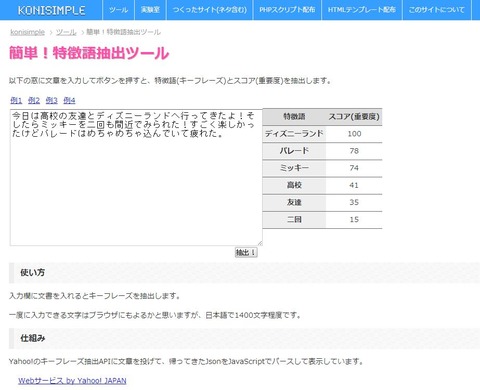The width and height of the screenshot is (480, 390).
Task: Select the 二回 keyword cell
Action: click(x=294, y=220)
